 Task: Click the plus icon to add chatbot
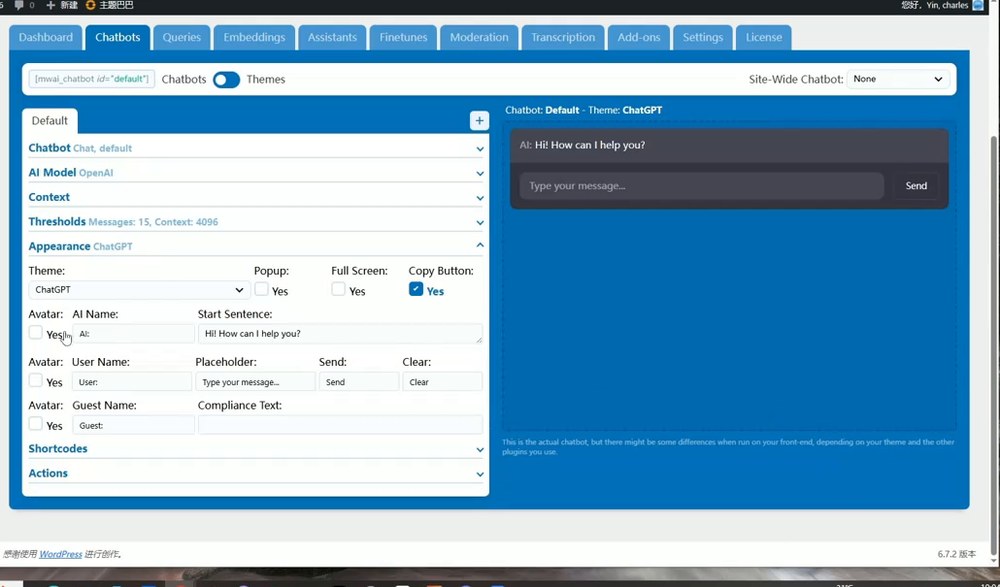pos(479,121)
